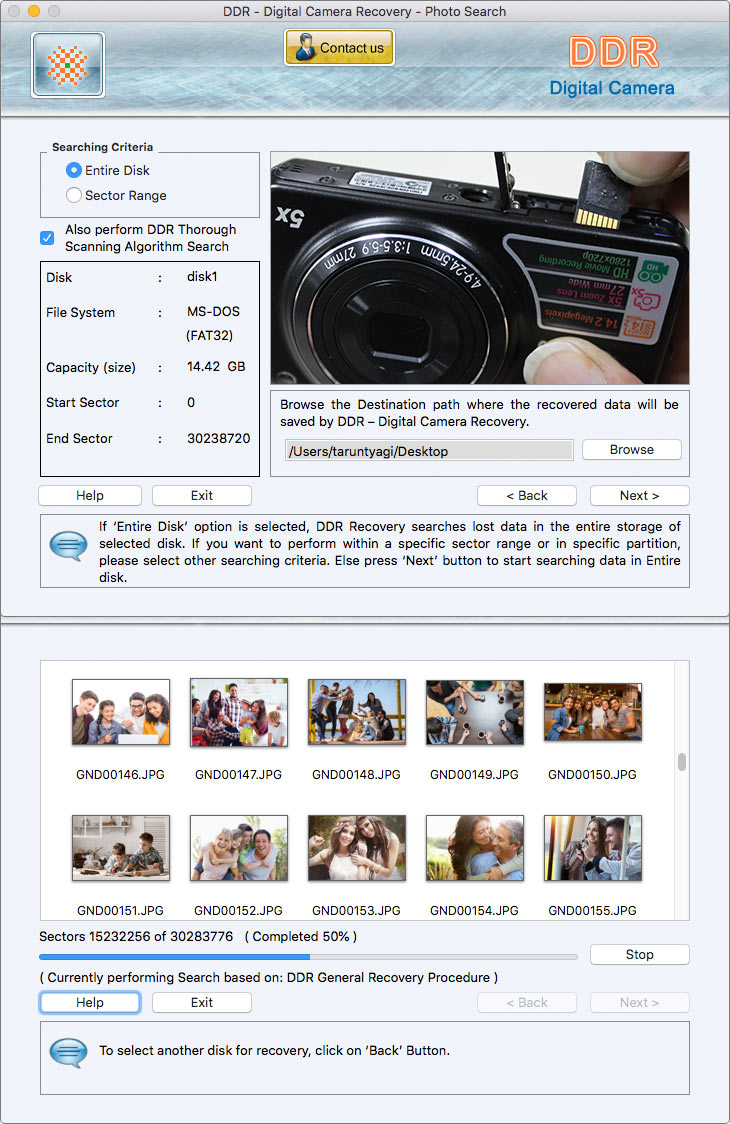Click the Disk value disk1
The height and width of the screenshot is (1124, 730).
pyautogui.click(x=202, y=277)
